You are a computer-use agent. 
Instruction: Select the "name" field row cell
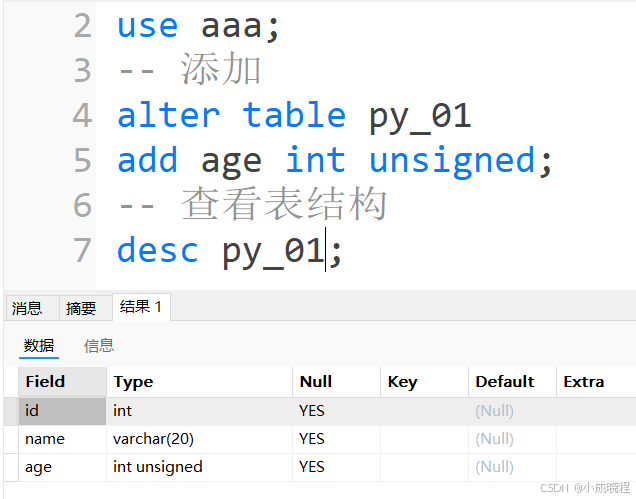45,438
